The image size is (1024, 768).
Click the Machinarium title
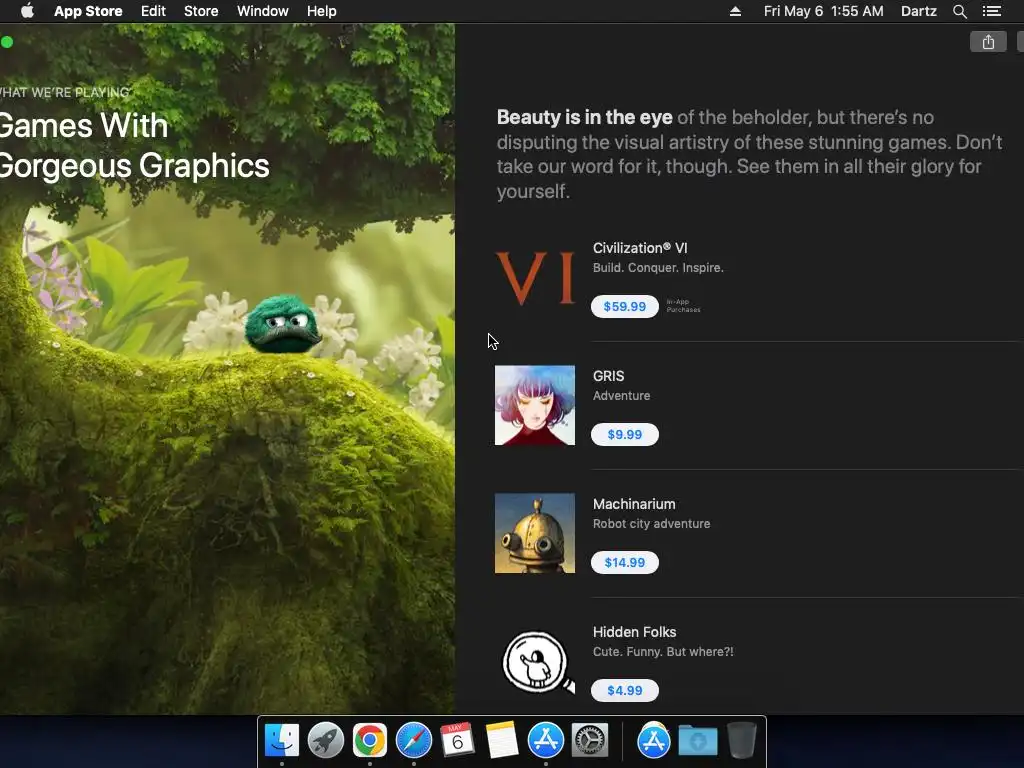pos(634,504)
